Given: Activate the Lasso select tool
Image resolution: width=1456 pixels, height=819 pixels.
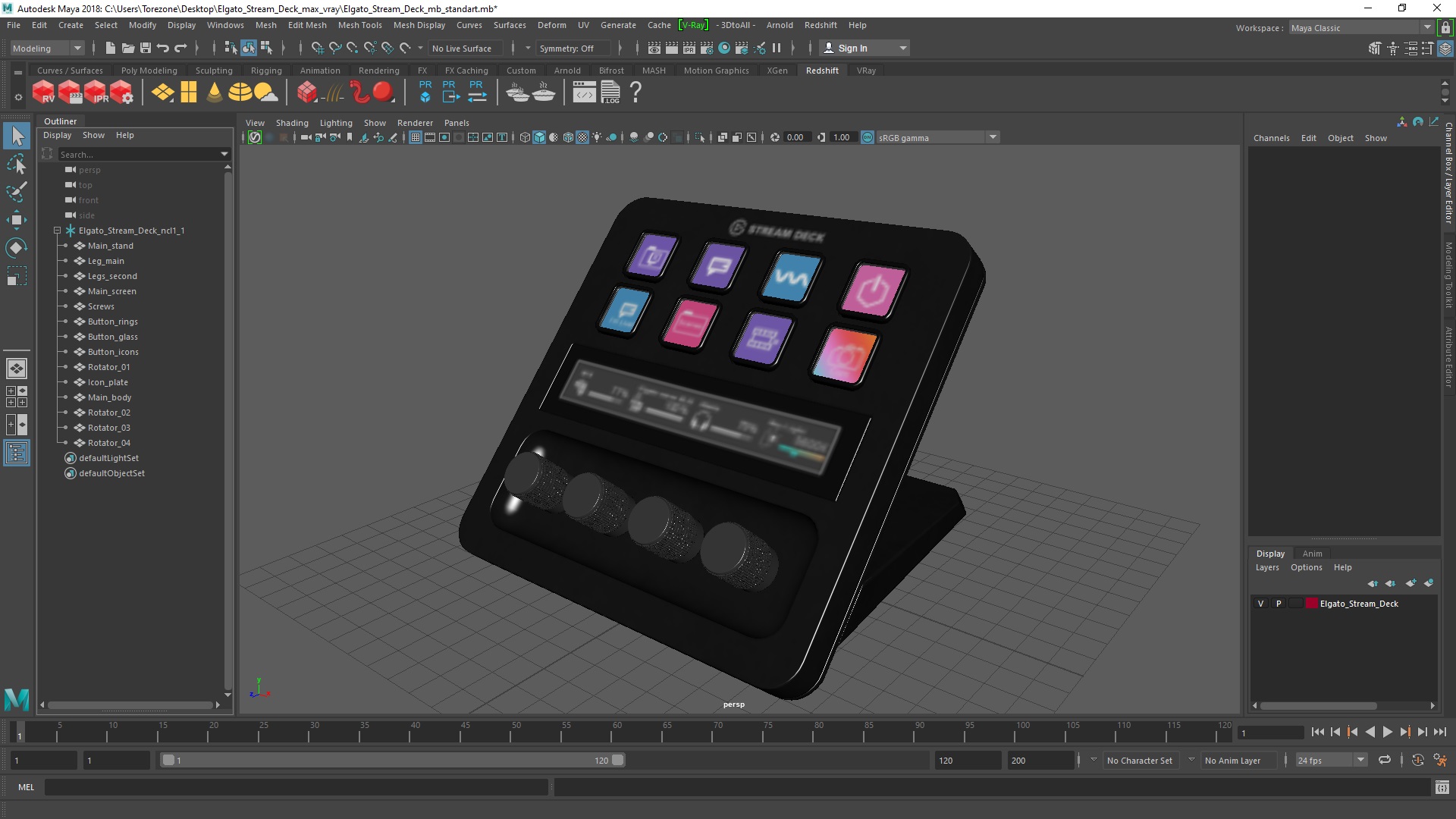Looking at the screenshot, I should pyautogui.click(x=17, y=165).
